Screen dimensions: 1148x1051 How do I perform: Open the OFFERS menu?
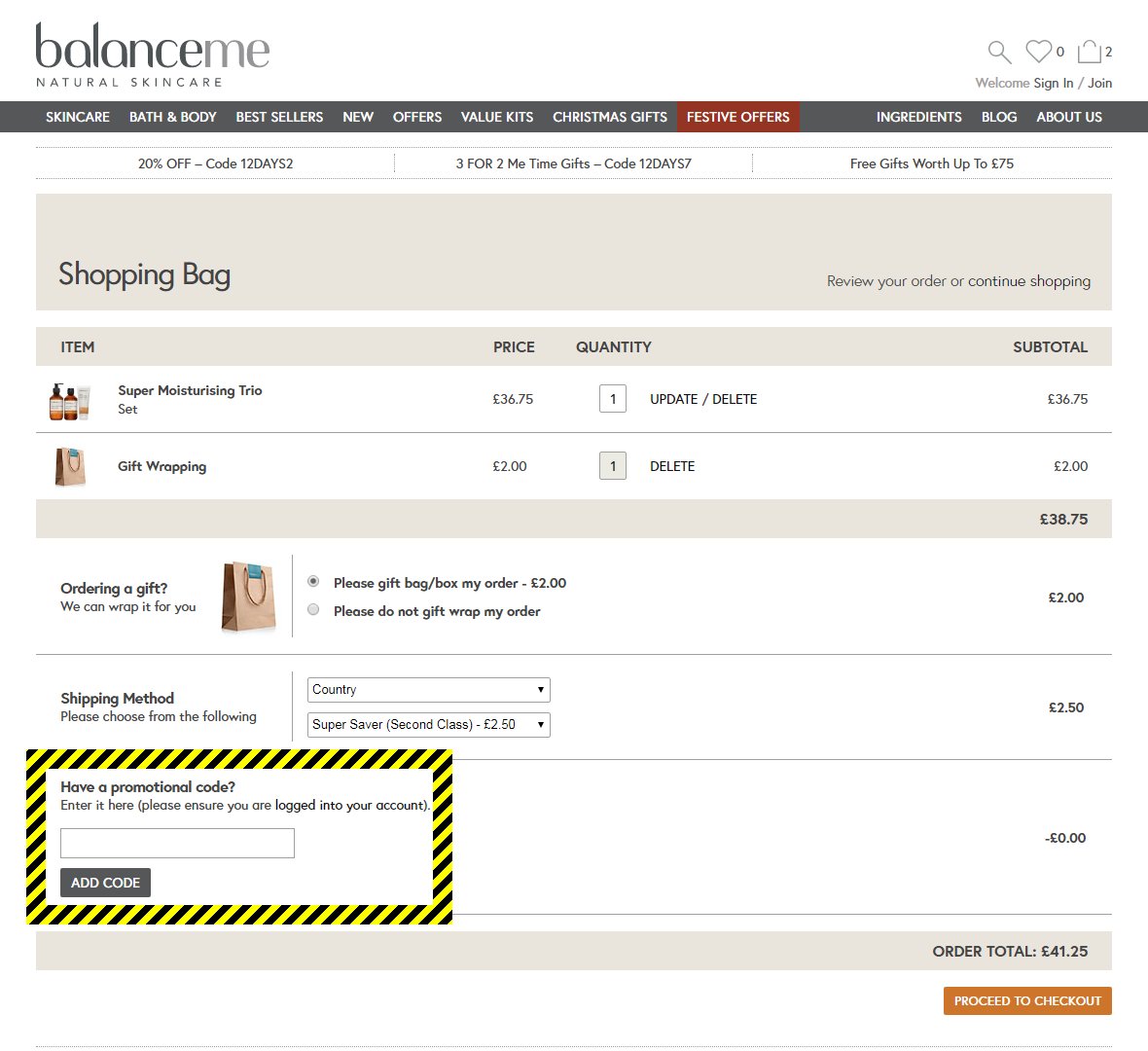coord(417,117)
